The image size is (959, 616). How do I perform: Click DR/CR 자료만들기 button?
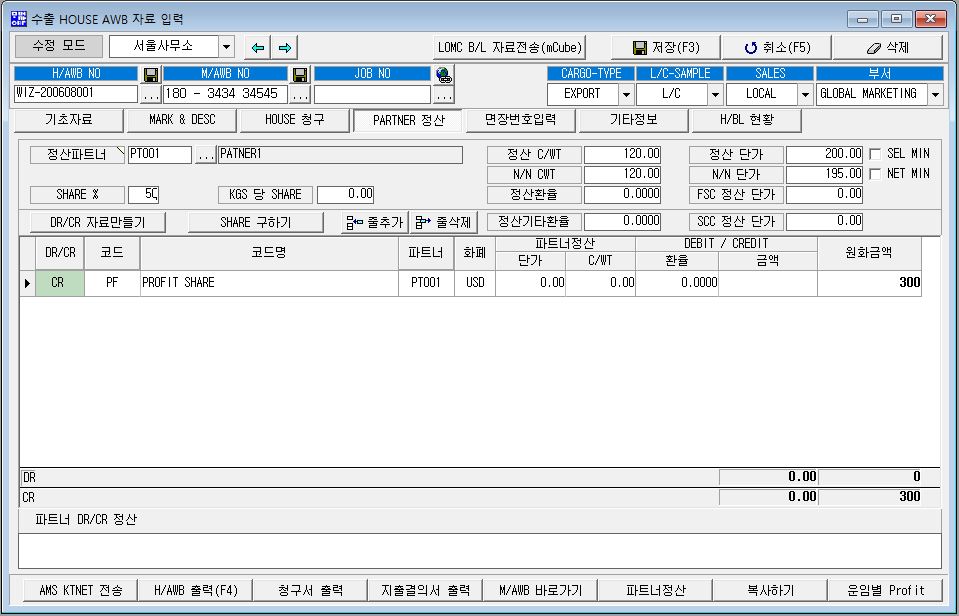[x=98, y=222]
